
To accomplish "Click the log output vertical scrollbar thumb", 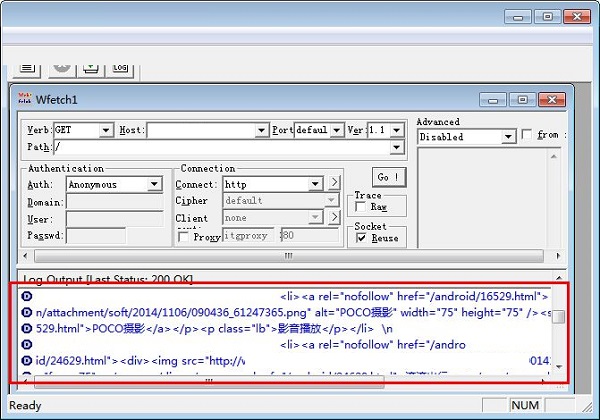I will tap(559, 318).
